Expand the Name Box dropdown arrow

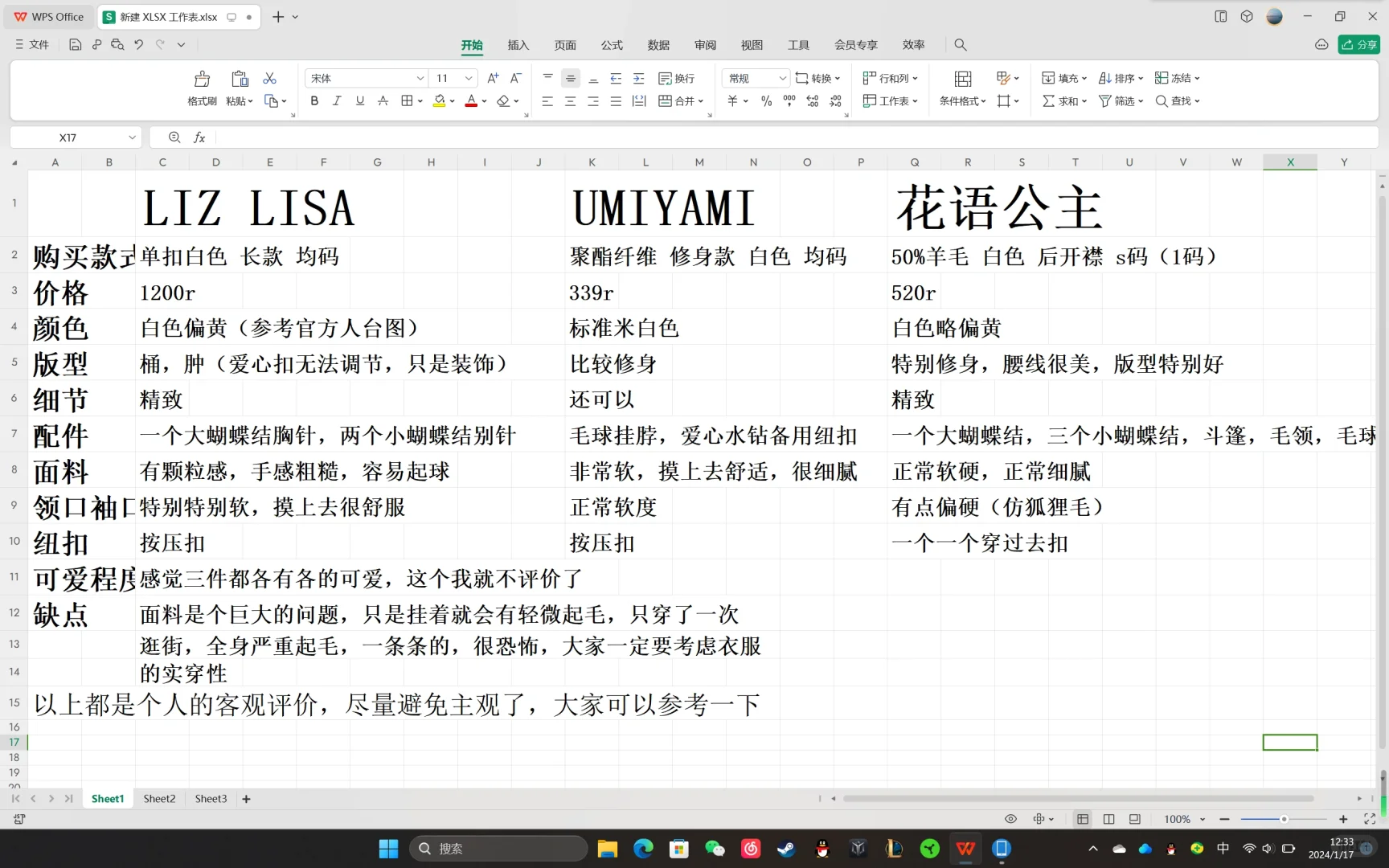point(132,137)
